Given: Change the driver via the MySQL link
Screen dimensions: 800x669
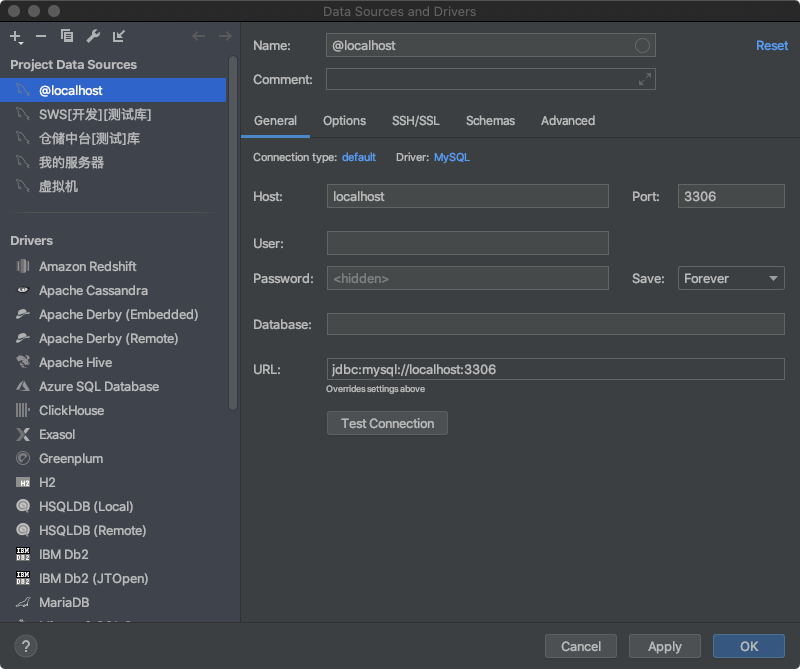Looking at the screenshot, I should tap(451, 157).
